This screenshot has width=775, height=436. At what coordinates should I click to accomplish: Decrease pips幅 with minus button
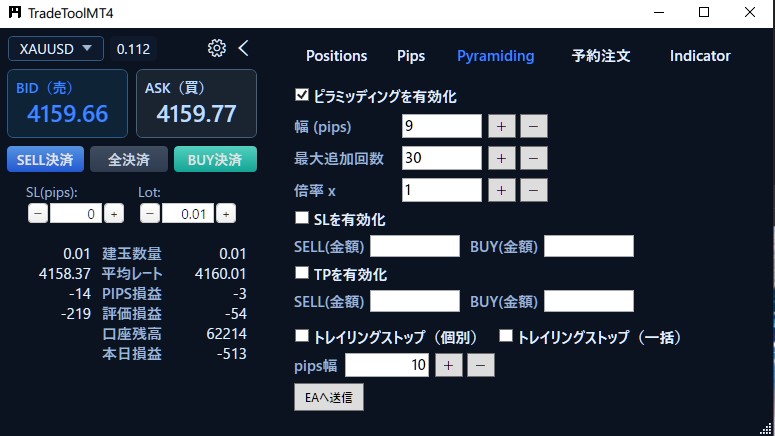coord(480,365)
